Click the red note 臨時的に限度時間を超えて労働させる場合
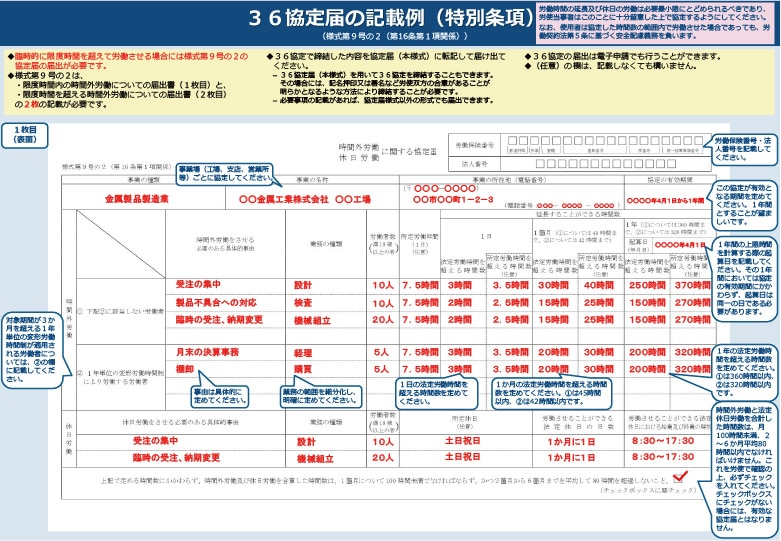Image resolution: width=781 pixels, height=541 pixels. [x=128, y=61]
